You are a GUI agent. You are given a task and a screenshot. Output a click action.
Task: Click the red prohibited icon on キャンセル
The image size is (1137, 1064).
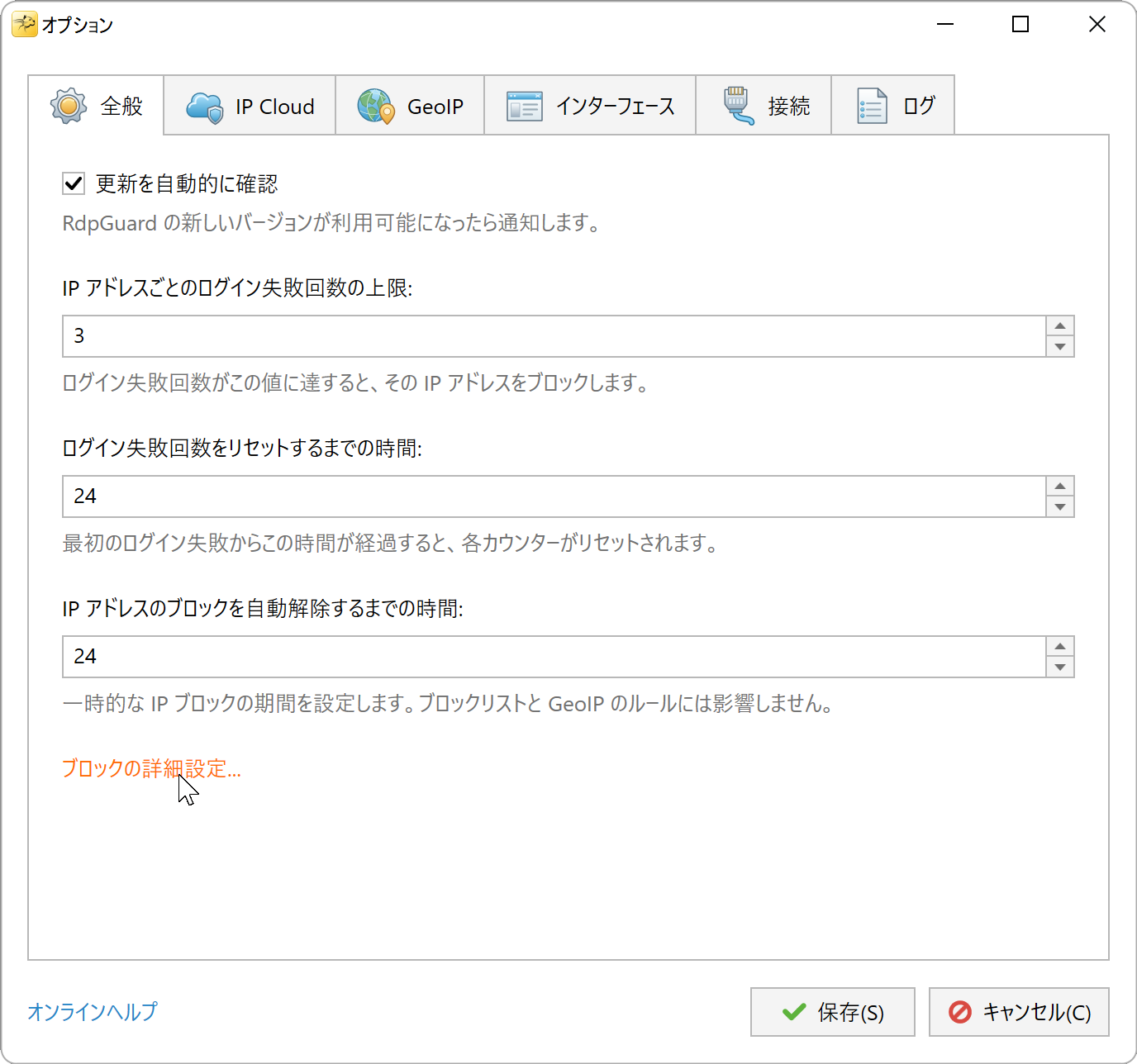(x=960, y=1012)
